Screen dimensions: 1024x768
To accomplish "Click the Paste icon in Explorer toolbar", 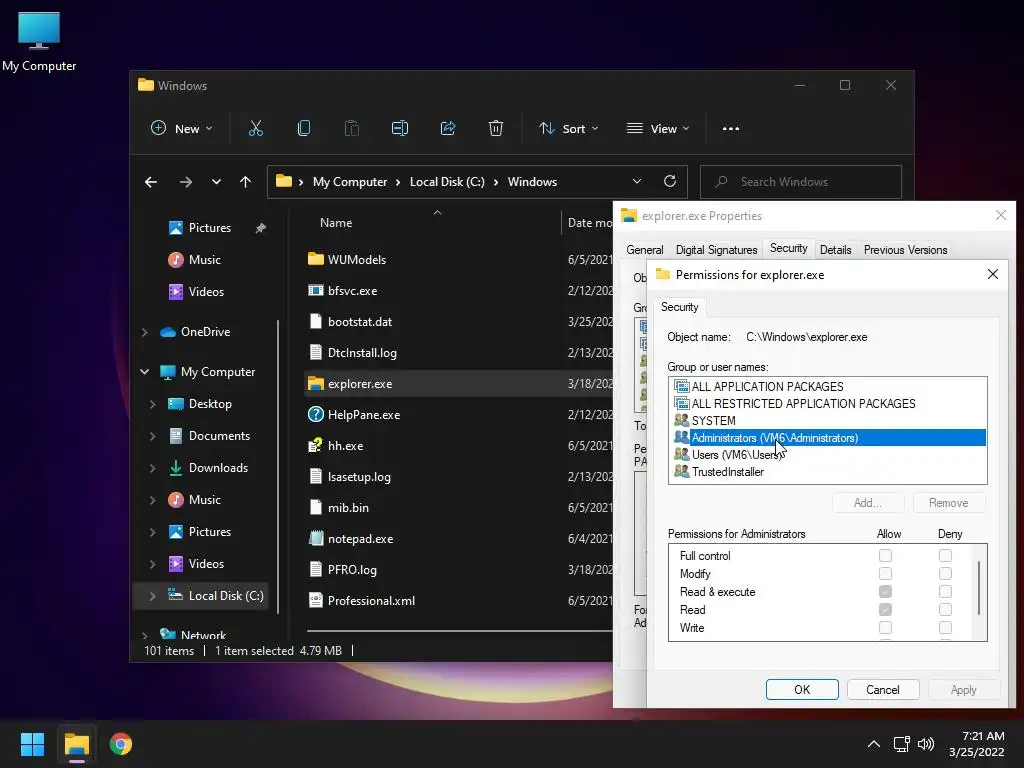I will [x=352, y=129].
